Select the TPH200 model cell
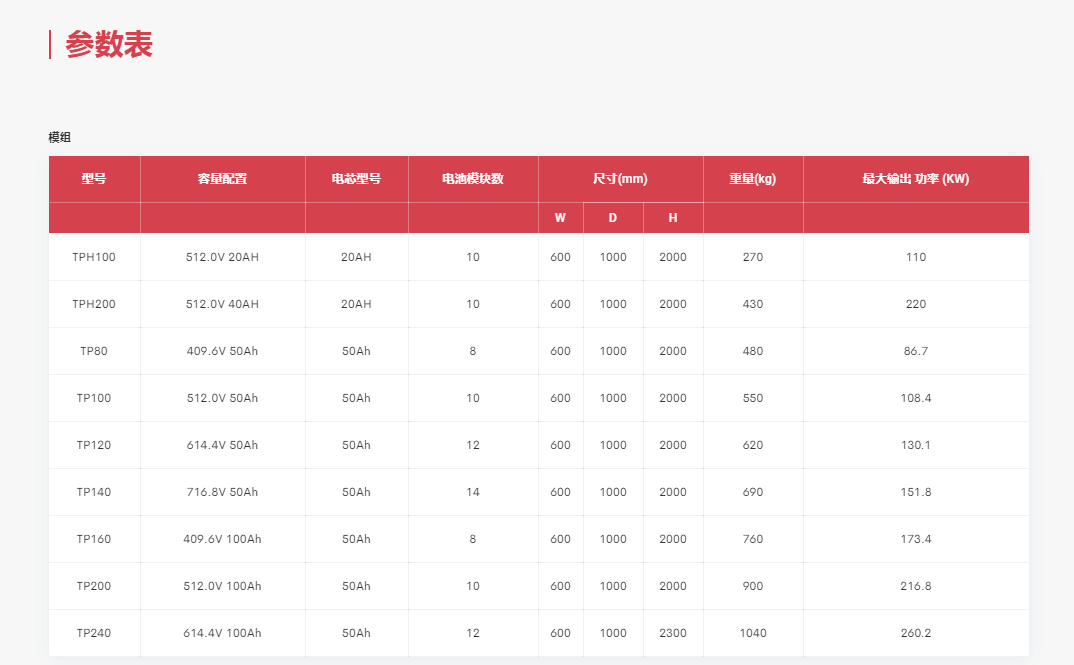The width and height of the screenshot is (1074, 665). click(x=94, y=304)
